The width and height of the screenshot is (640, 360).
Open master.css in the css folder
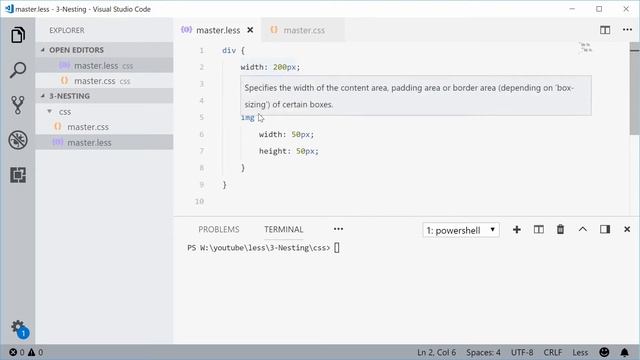tap(104, 127)
